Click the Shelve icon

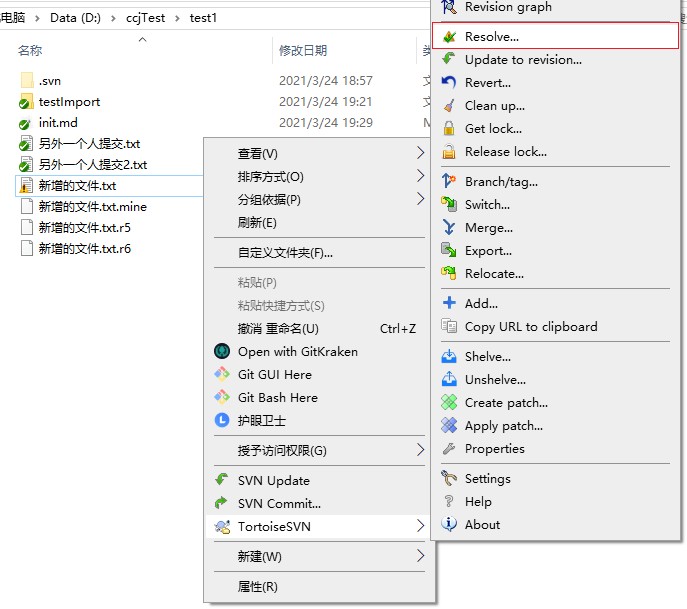tap(449, 357)
